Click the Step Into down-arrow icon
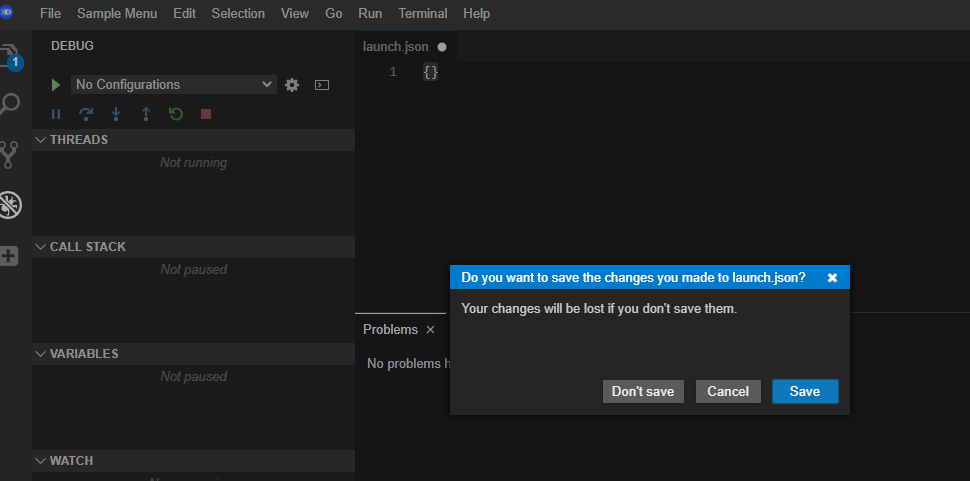Image resolution: width=970 pixels, height=481 pixels. click(x=116, y=114)
